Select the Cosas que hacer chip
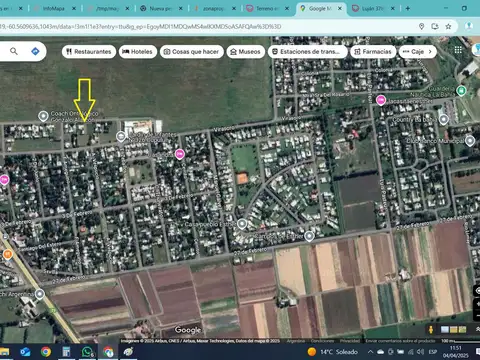Screen dimensions: 480x360 [192, 52]
